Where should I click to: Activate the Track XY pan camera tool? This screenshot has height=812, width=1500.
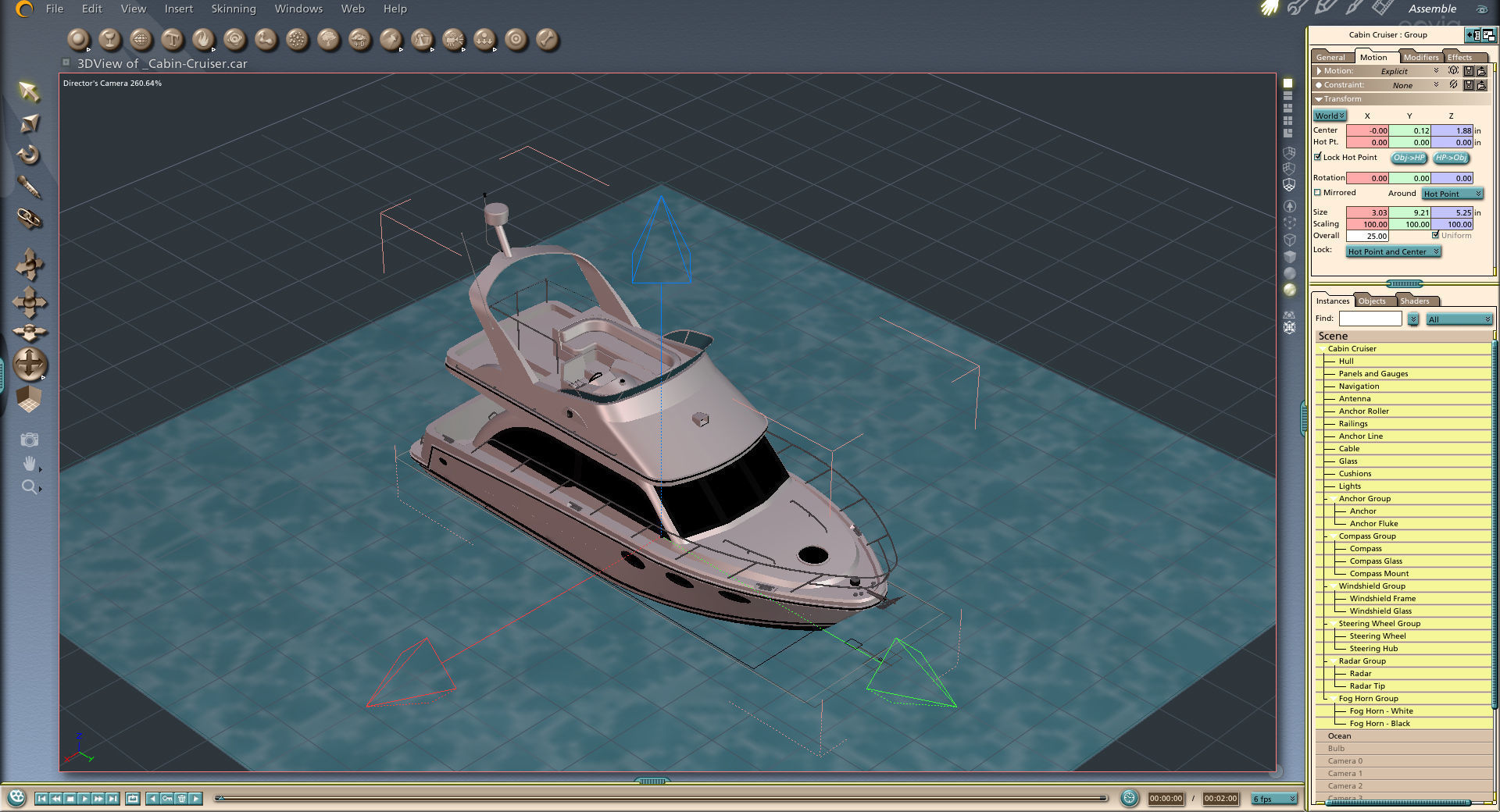29,301
